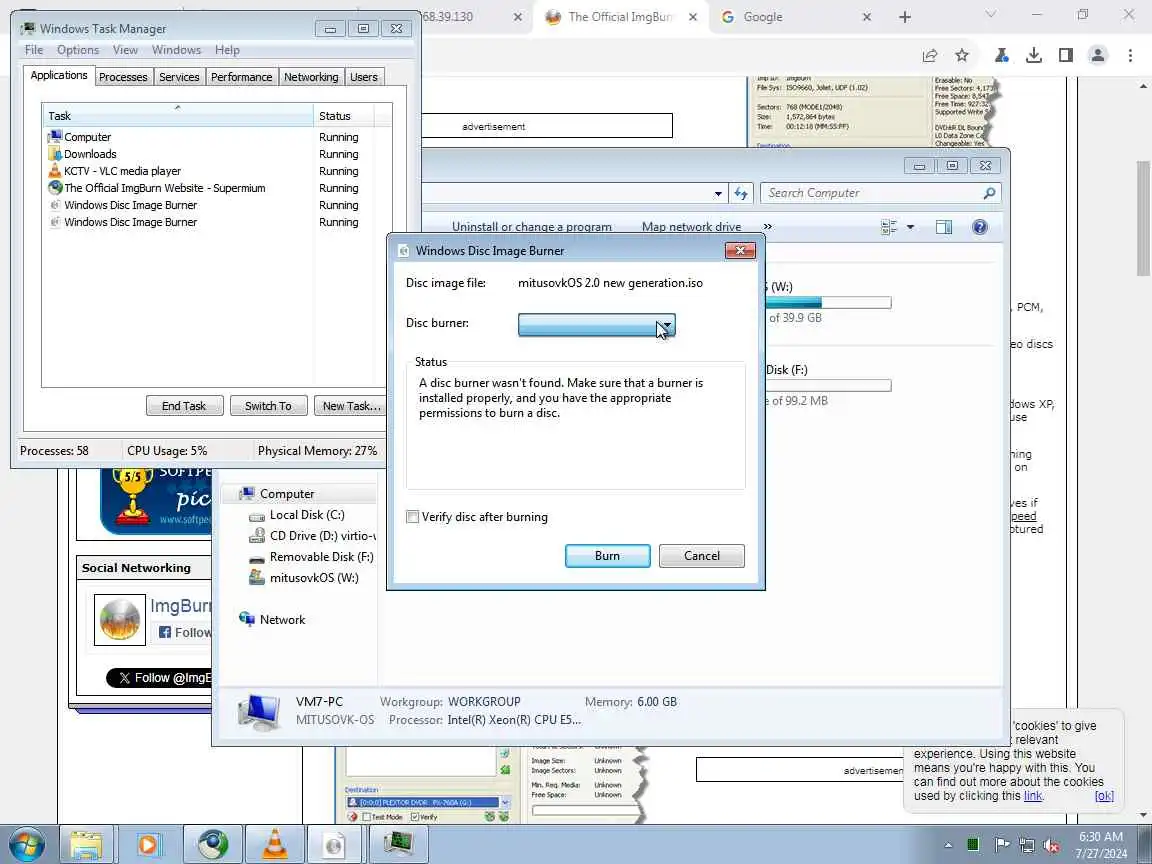Show more Explorer toolbar commands chevron

[x=768, y=226]
